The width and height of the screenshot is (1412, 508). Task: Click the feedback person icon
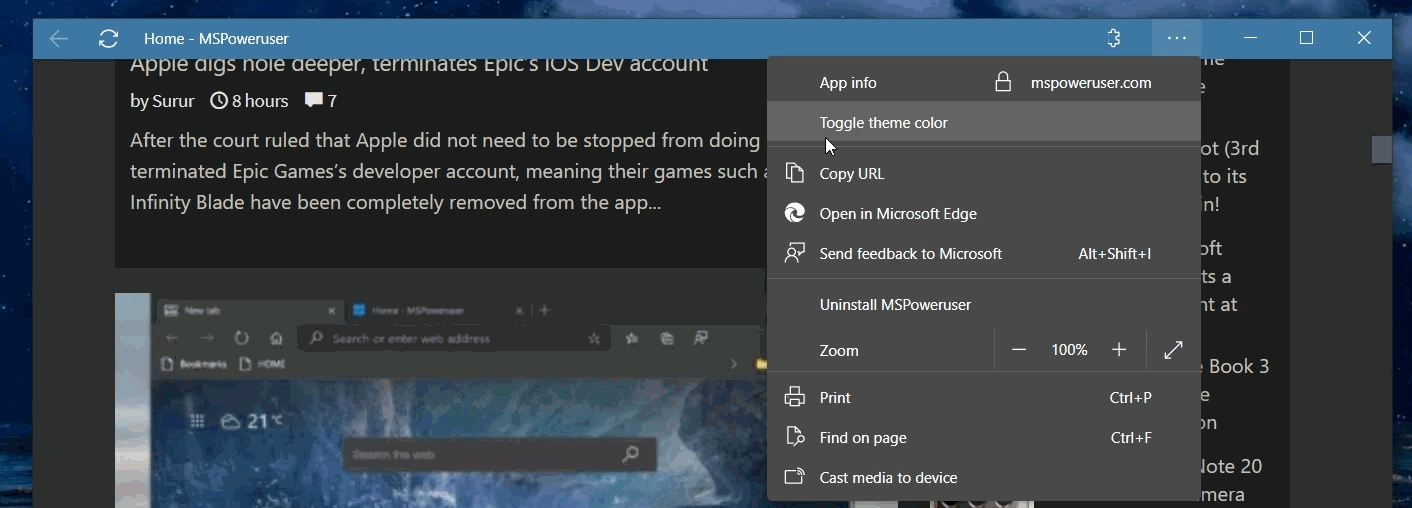795,253
